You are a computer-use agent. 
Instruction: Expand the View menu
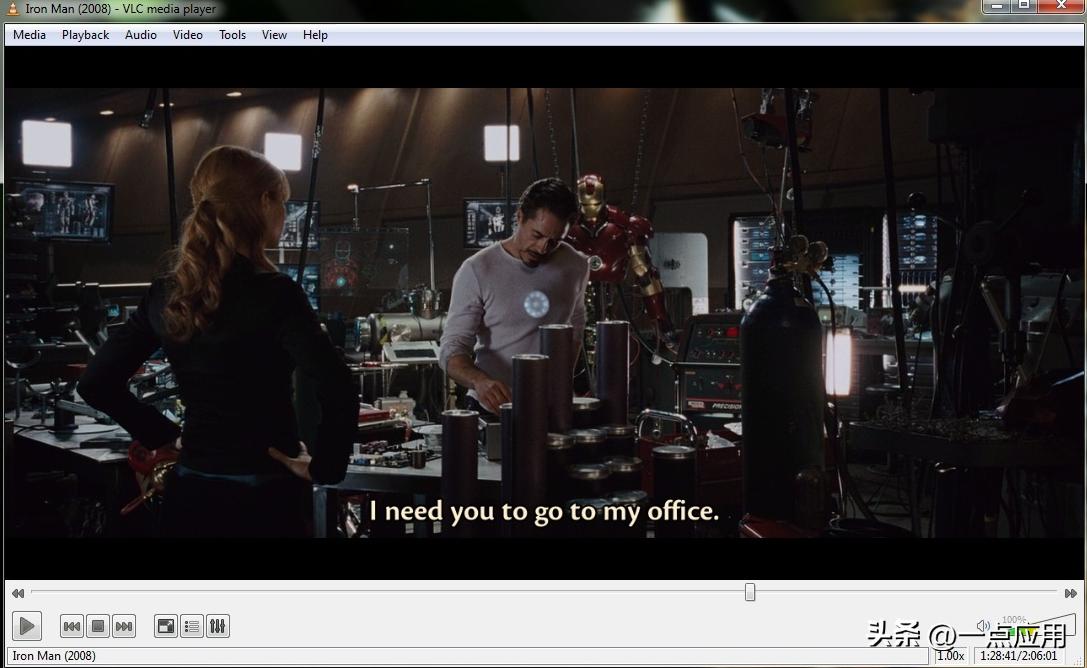coord(274,35)
